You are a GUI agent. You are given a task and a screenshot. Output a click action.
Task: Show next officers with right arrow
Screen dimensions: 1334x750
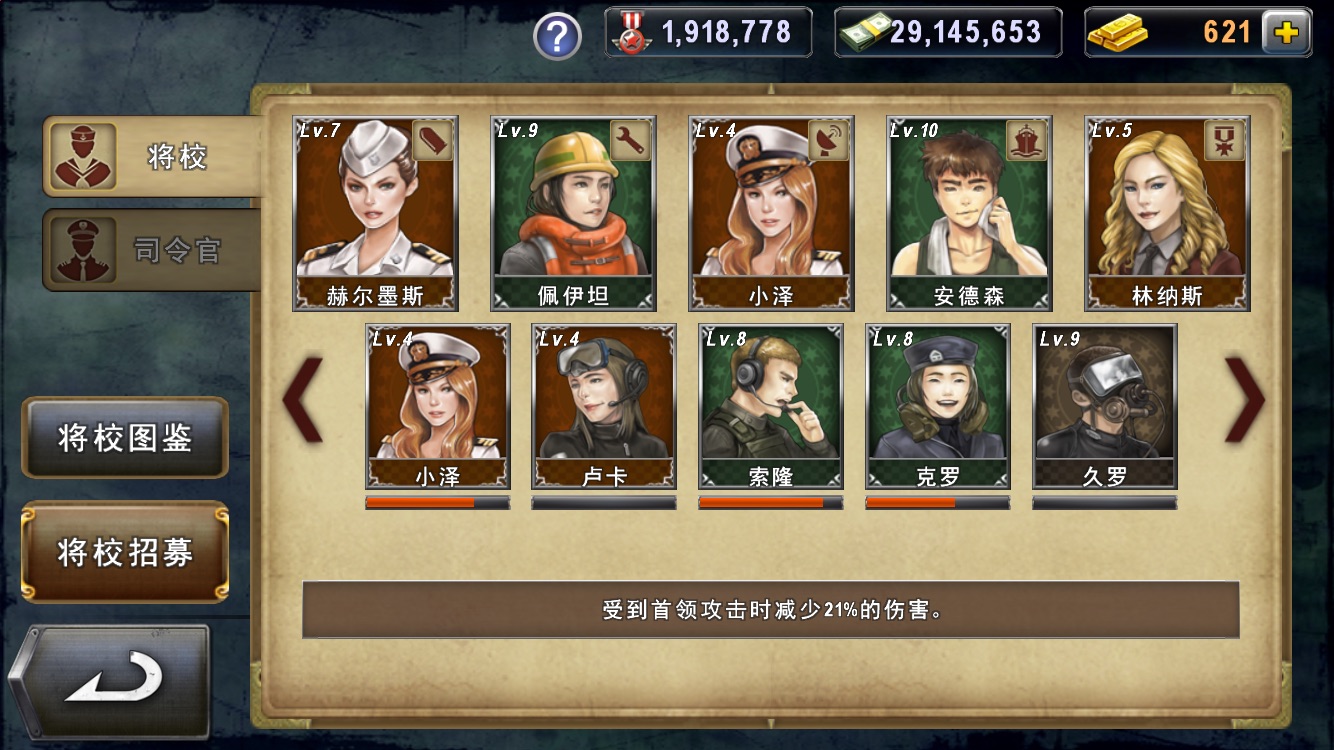click(1245, 399)
